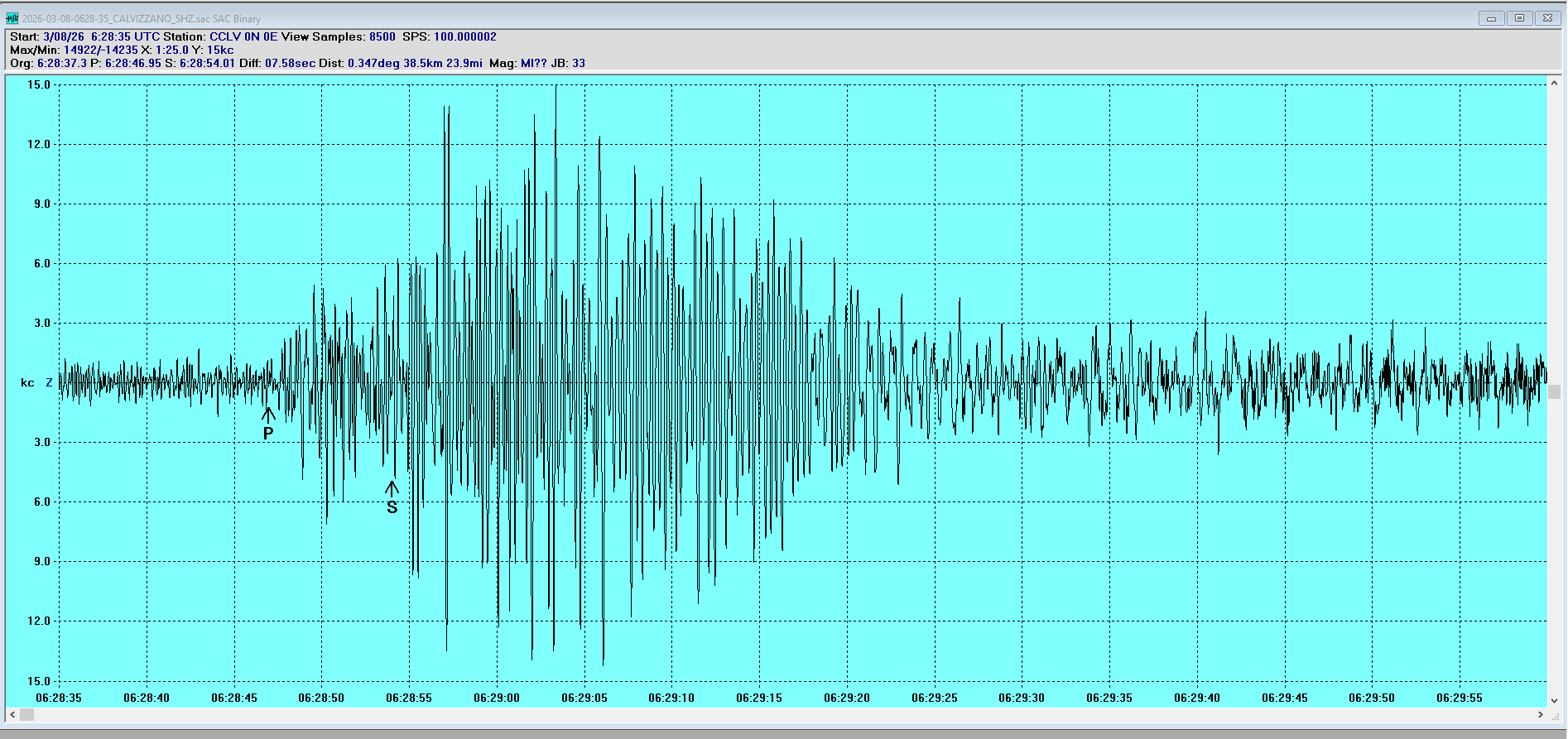The width and height of the screenshot is (1568, 739).
Task: Click the horizontal scrollbar thumb
Action: (x=27, y=714)
